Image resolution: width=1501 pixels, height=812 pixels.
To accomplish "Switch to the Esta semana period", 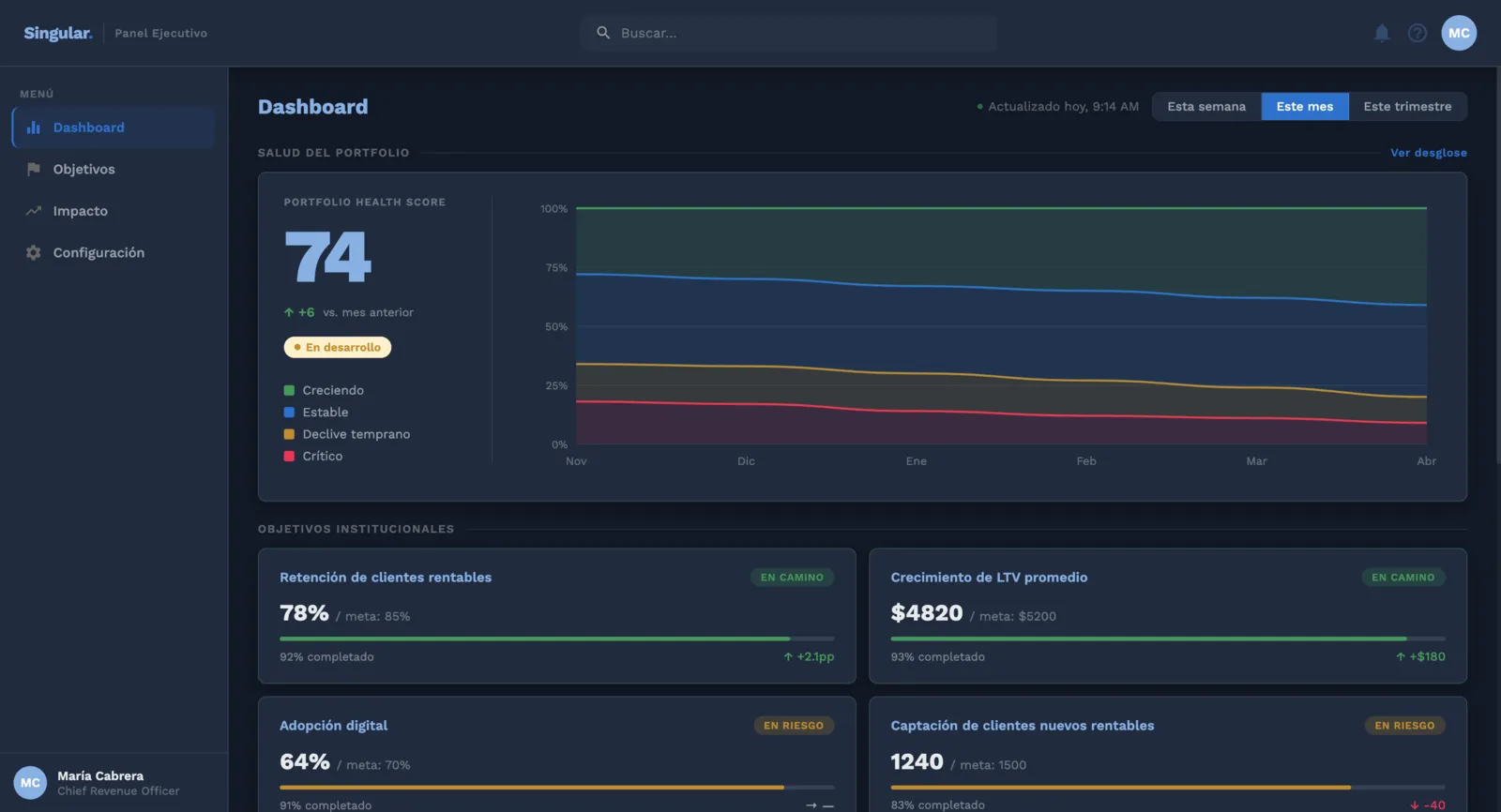I will click(1206, 106).
